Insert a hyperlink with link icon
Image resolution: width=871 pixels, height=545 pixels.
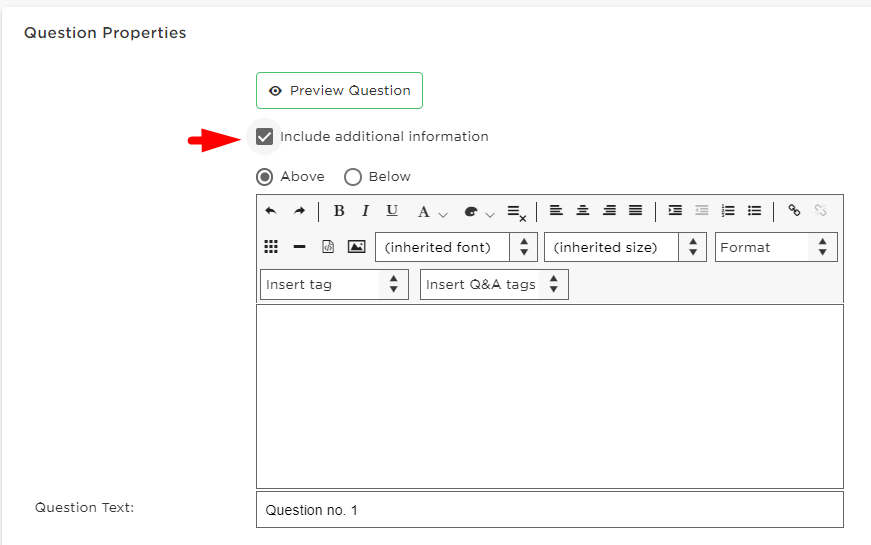[794, 210]
